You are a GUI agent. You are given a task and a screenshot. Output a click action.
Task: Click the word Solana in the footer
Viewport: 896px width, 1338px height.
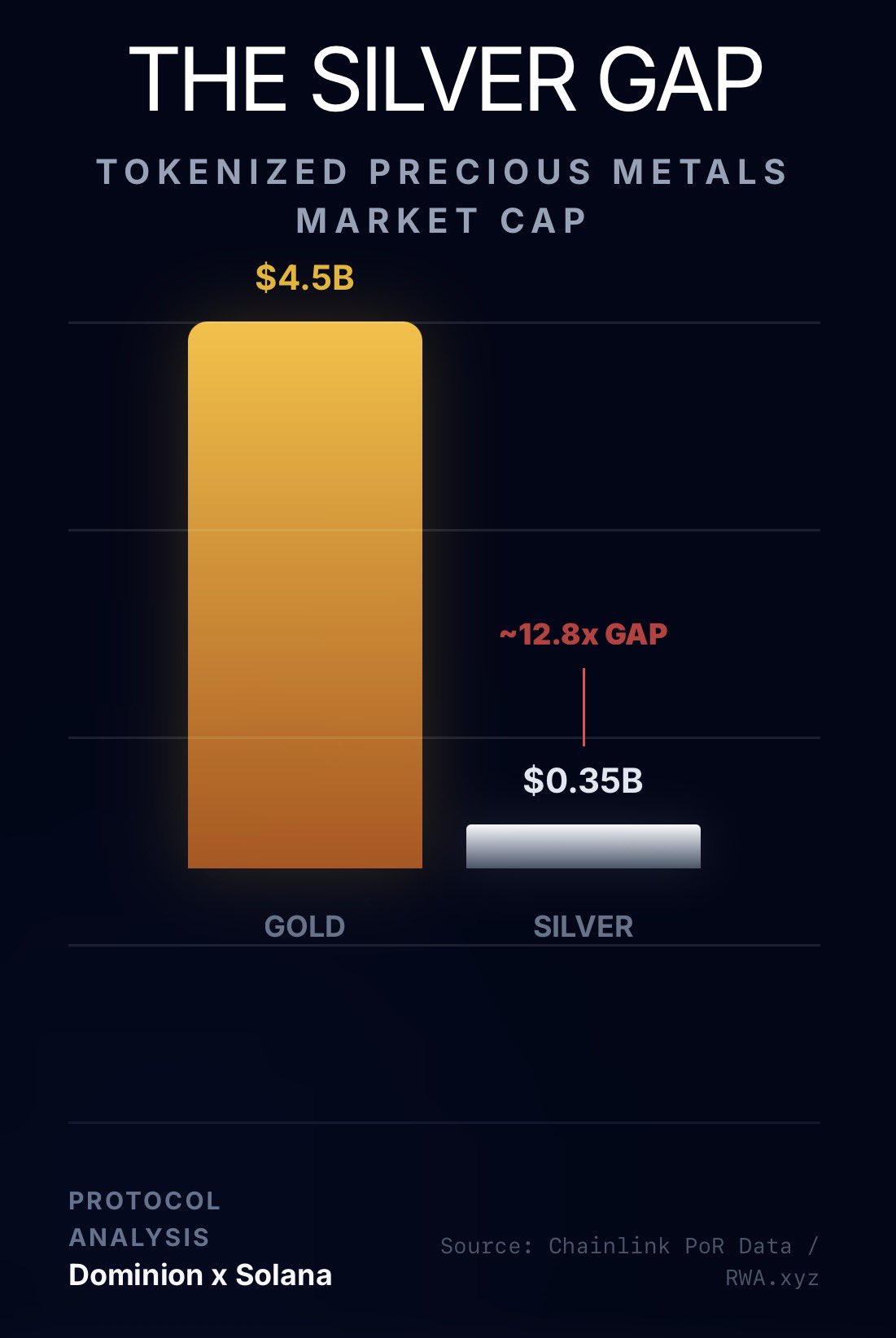tap(283, 1275)
